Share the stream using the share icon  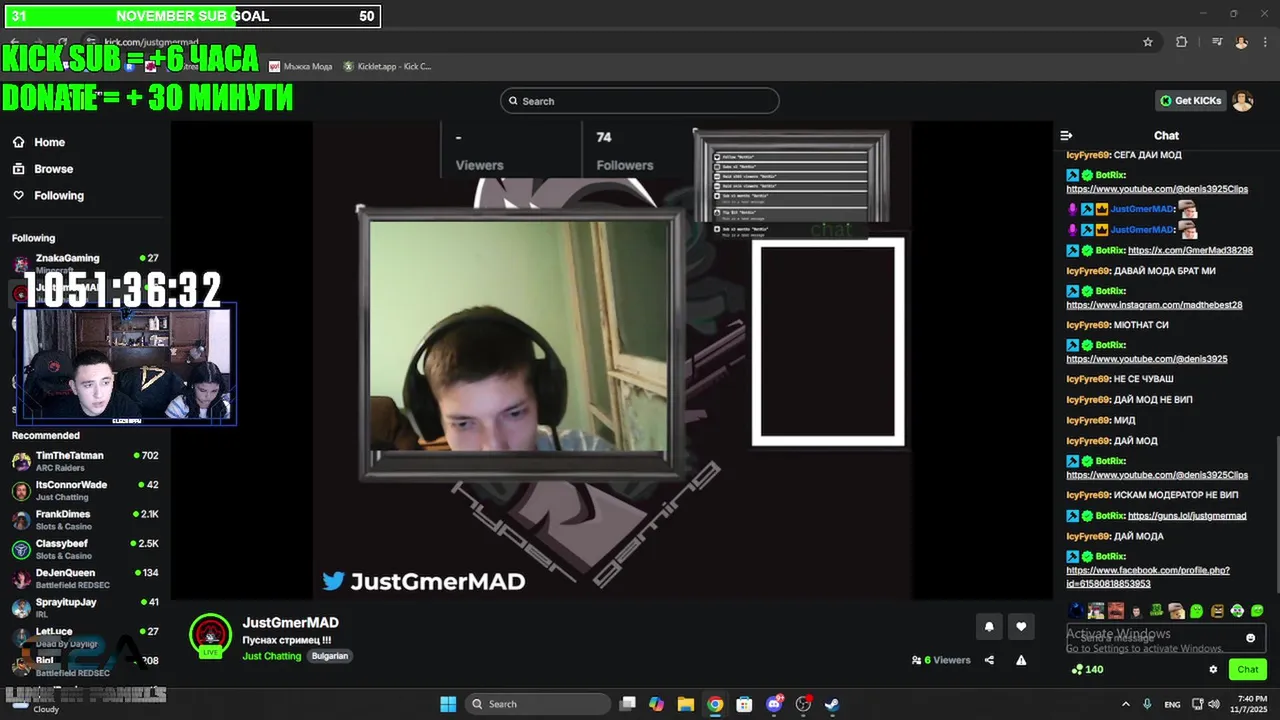[x=989, y=660]
